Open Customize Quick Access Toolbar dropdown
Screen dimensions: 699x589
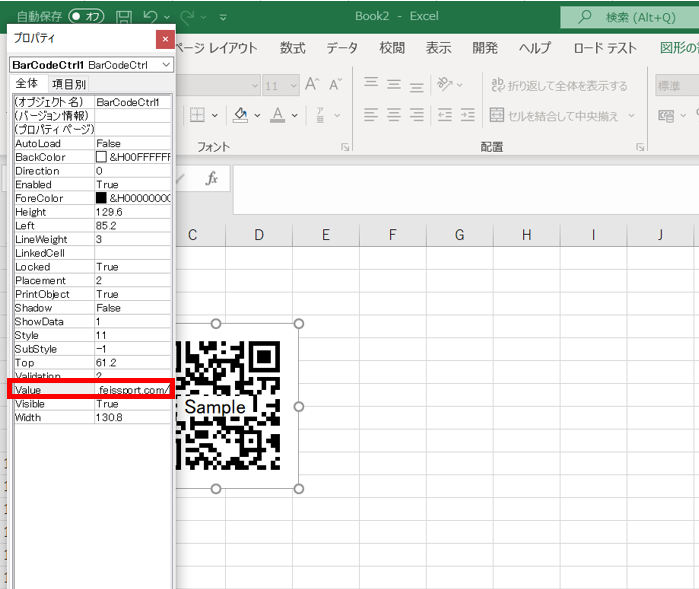223,17
